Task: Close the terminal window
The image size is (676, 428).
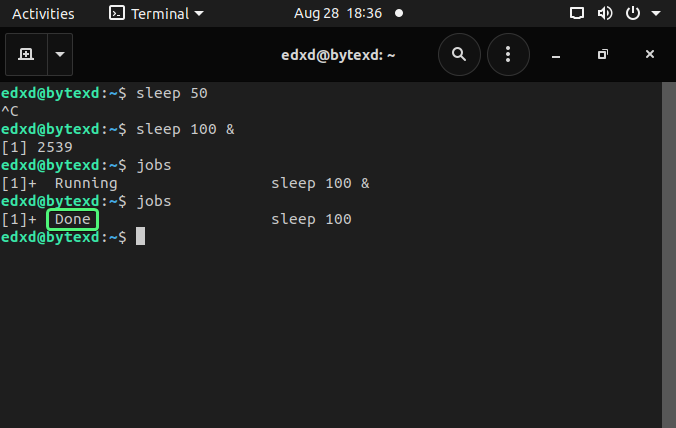Action: pyautogui.click(x=650, y=54)
